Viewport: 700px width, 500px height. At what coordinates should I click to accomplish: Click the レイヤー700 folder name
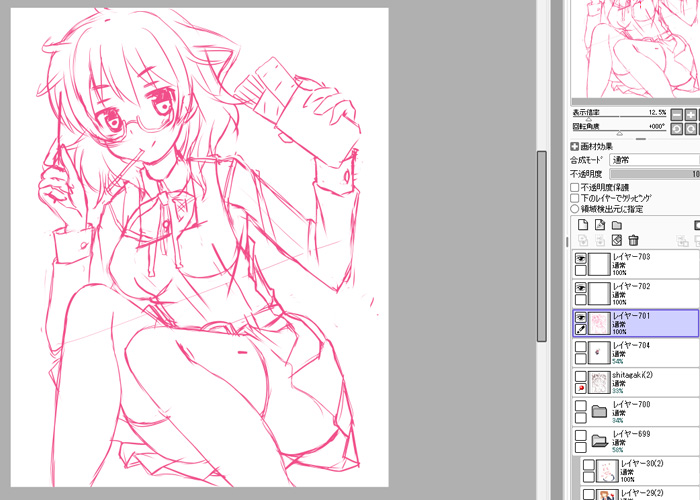point(631,404)
